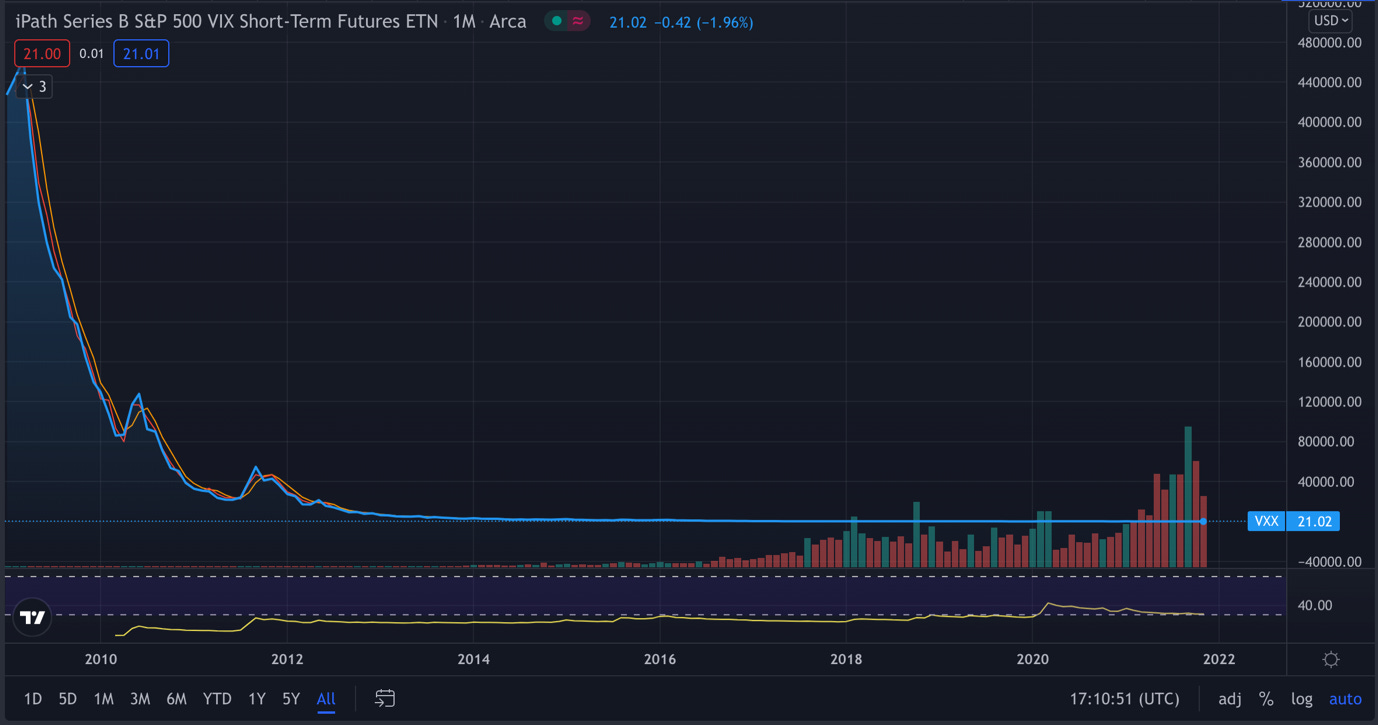
Task: Click the pink approximate-data wave icon
Action: tap(578, 21)
